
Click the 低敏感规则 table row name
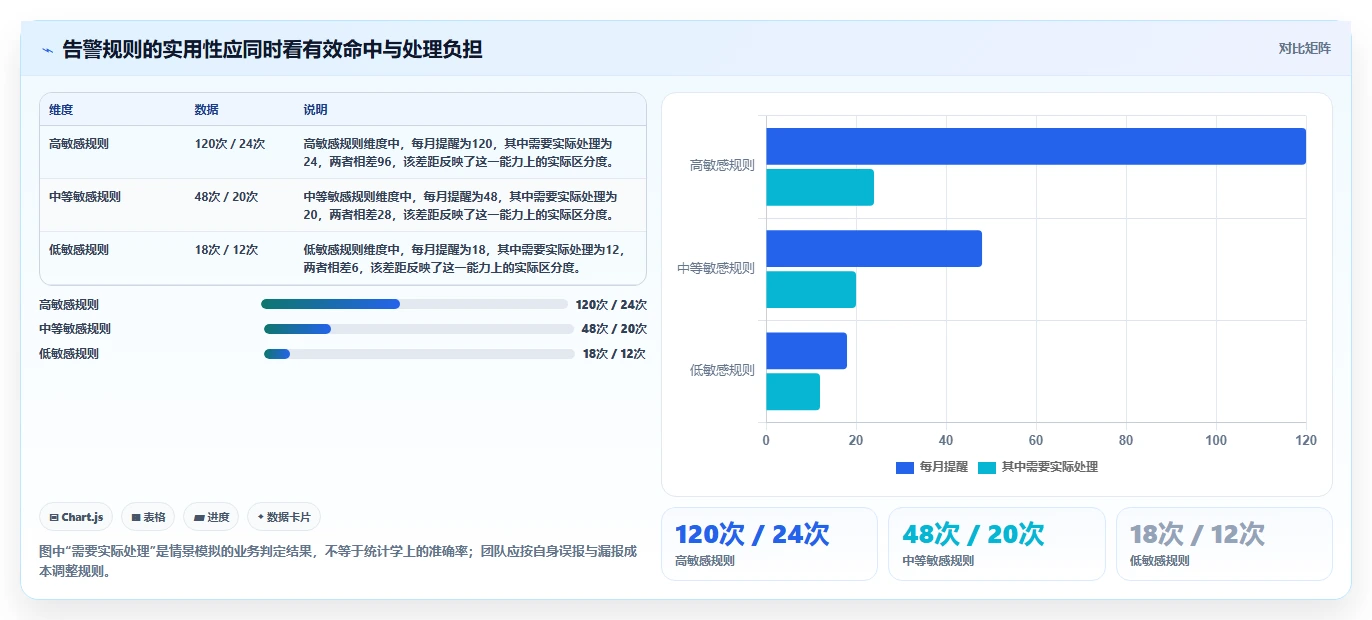[79, 250]
